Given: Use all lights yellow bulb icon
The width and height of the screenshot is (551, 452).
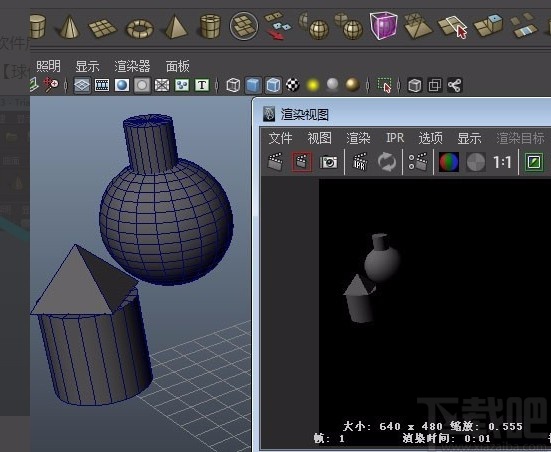Looking at the screenshot, I should click(x=313, y=85).
